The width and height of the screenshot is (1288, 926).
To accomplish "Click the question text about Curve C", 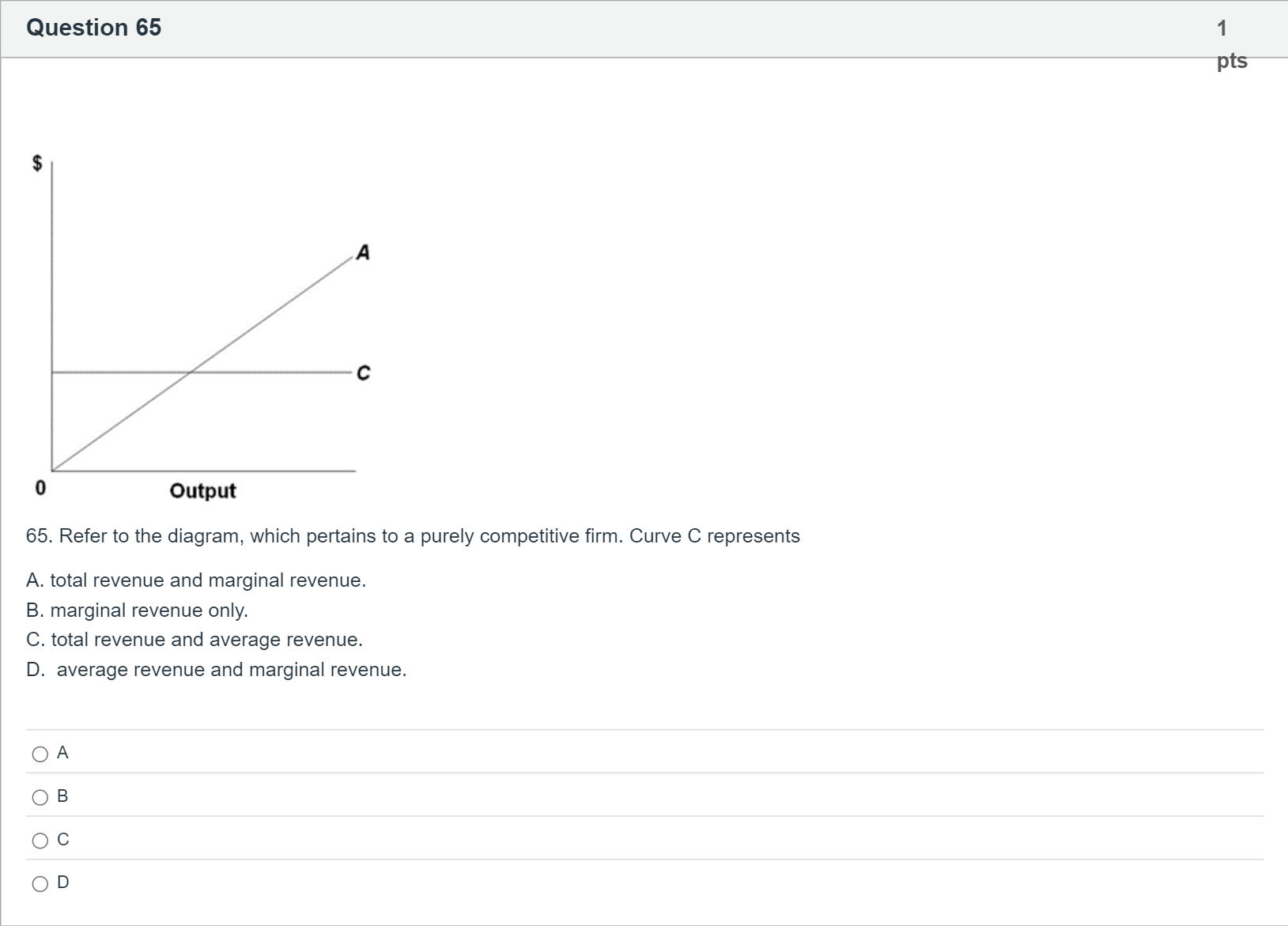I will click(413, 536).
